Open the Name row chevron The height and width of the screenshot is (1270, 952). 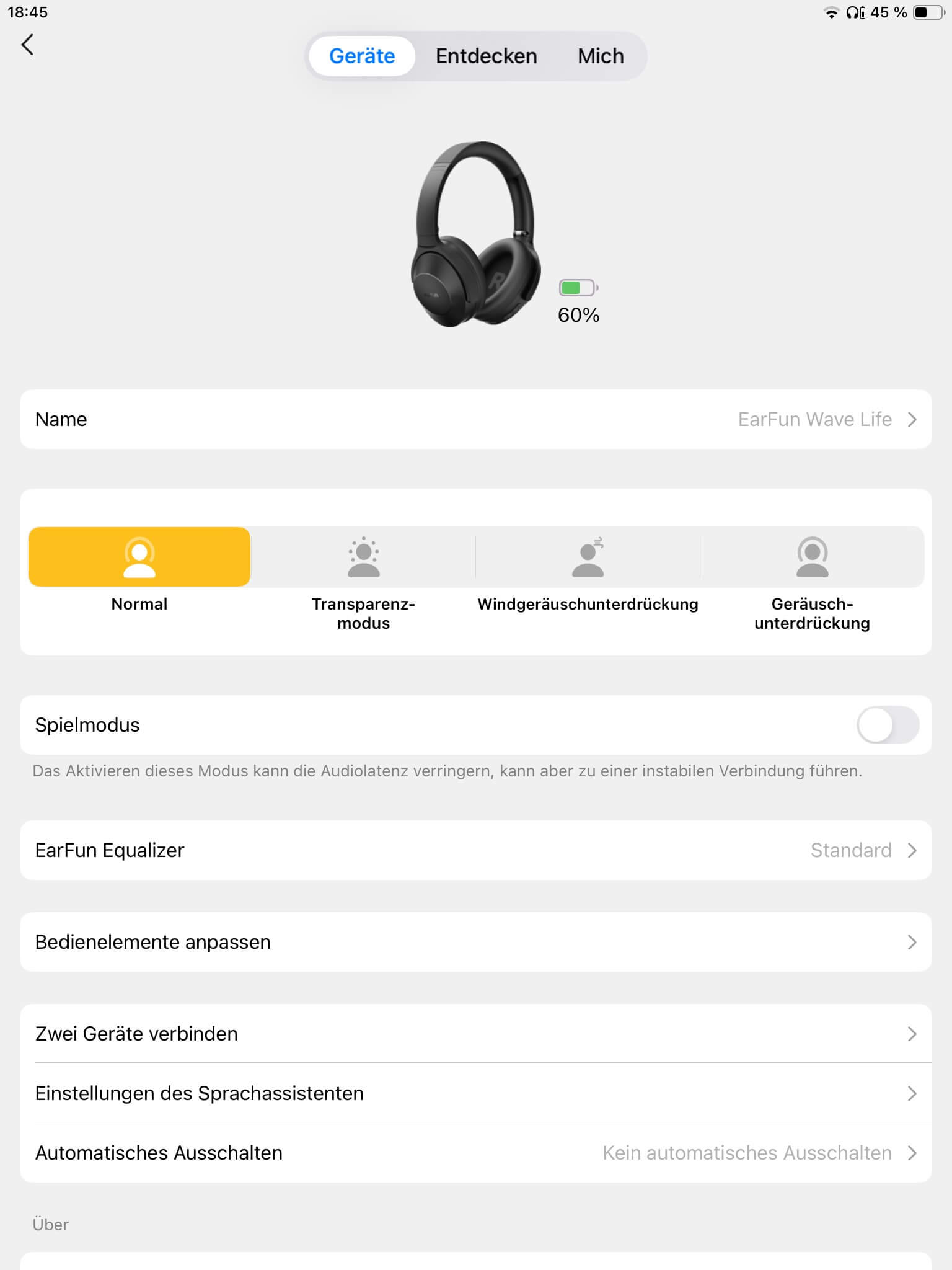(x=912, y=420)
